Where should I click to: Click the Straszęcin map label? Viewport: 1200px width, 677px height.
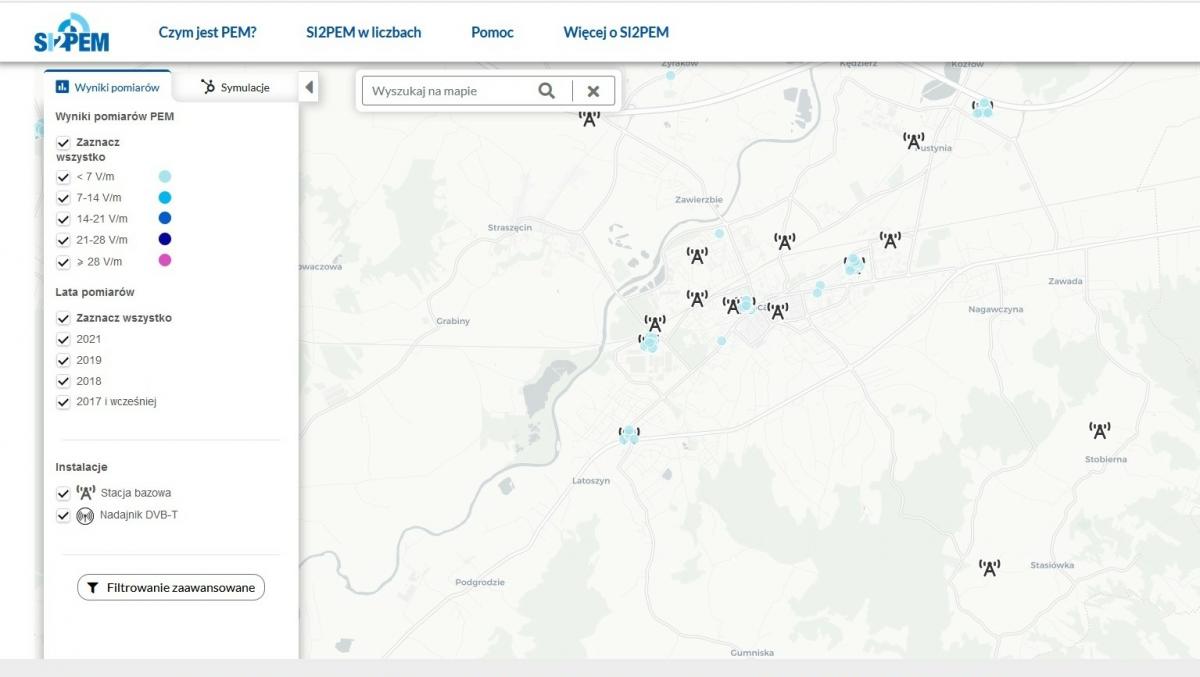coord(510,228)
